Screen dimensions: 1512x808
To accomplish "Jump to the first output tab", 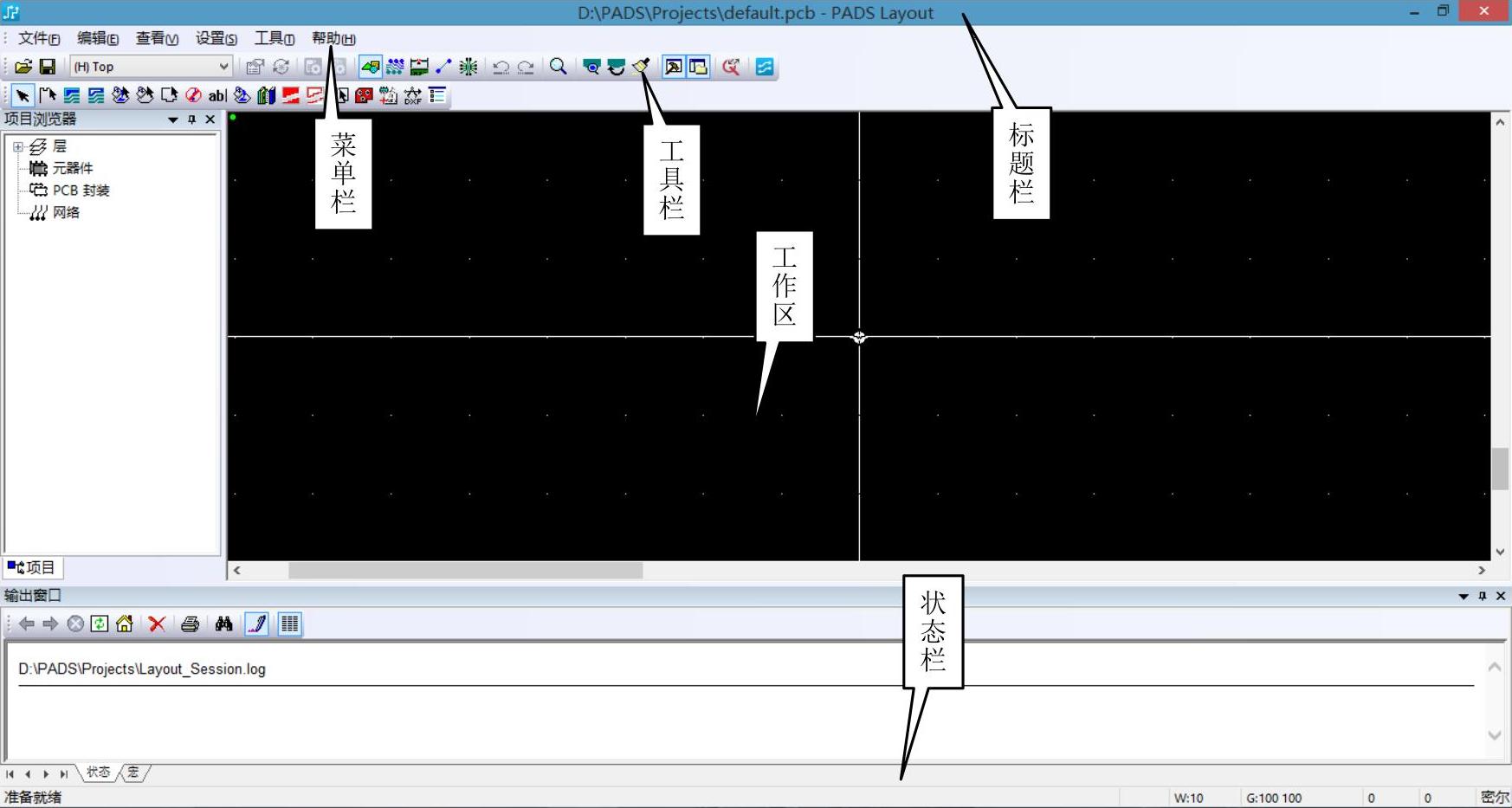I will [10, 774].
